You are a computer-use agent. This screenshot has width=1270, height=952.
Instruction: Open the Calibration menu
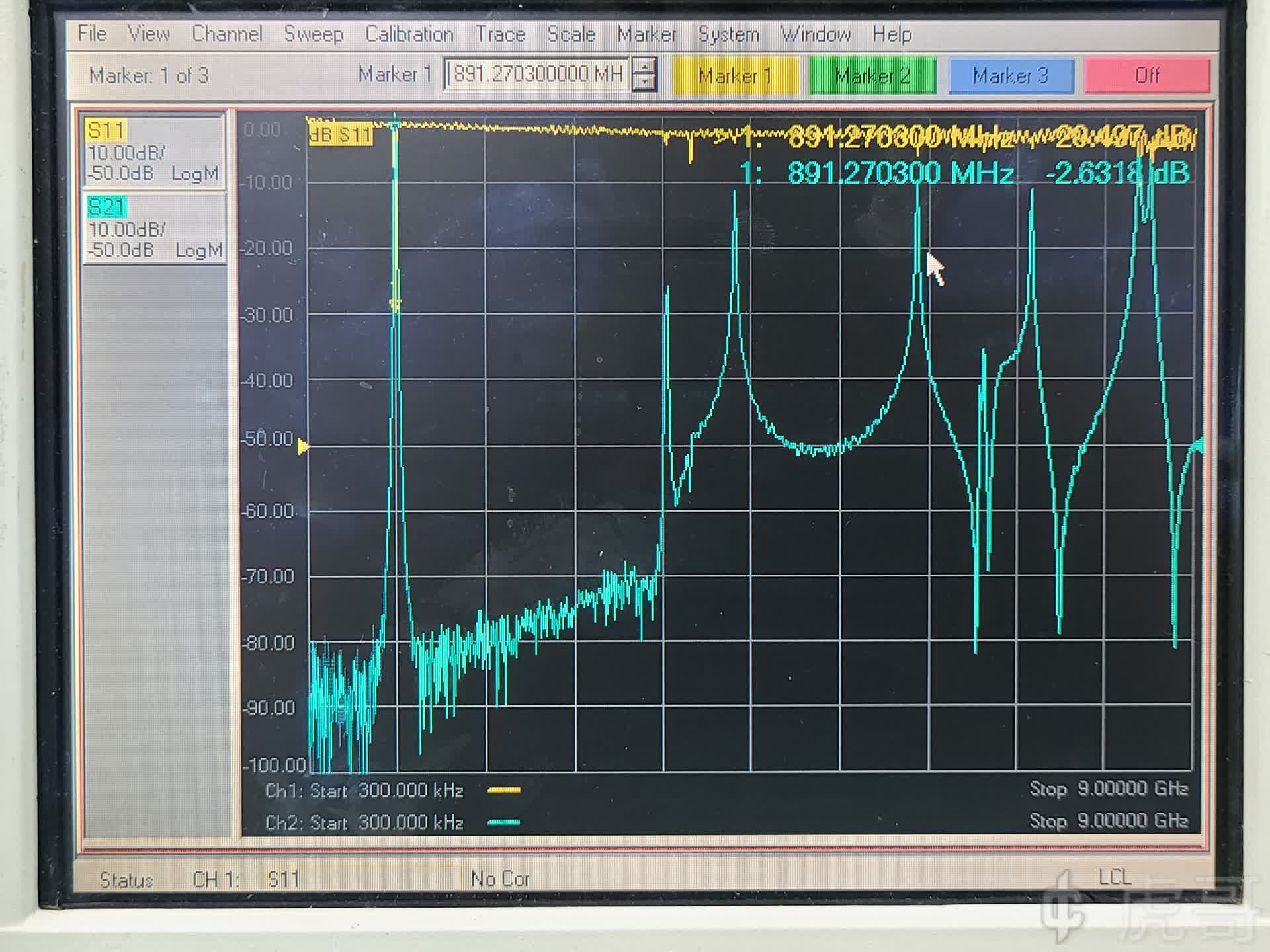[x=409, y=34]
